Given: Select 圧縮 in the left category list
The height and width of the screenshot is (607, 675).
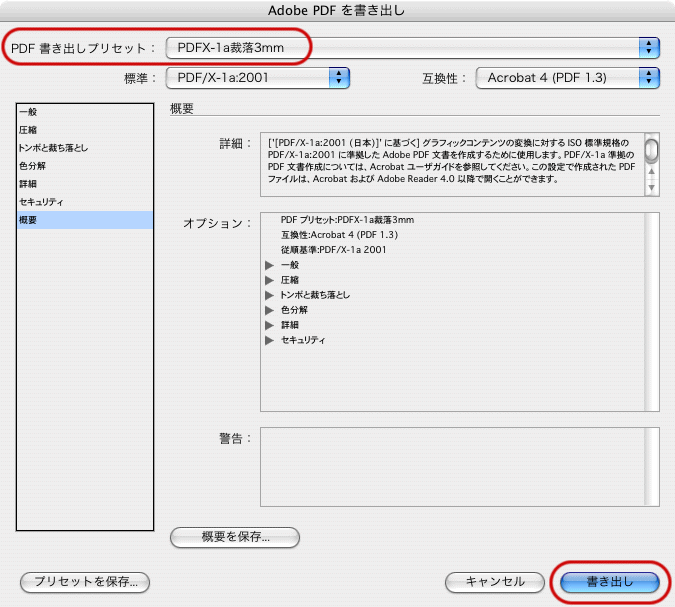Looking at the screenshot, I should [x=85, y=130].
